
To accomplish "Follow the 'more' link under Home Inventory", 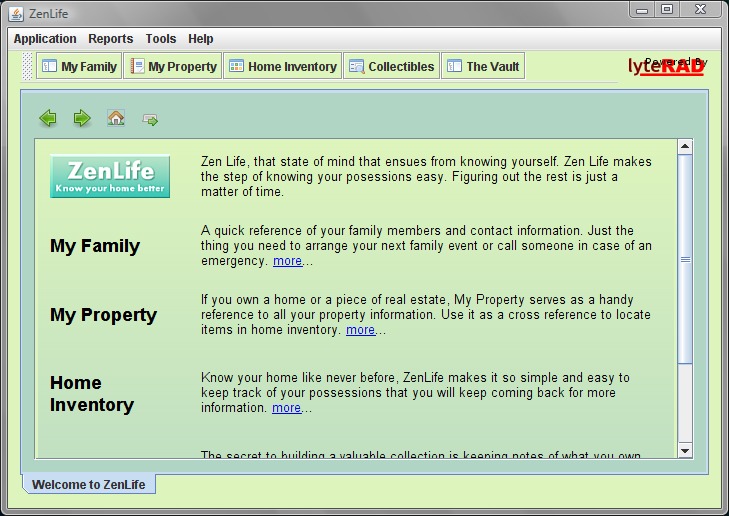I will point(286,408).
